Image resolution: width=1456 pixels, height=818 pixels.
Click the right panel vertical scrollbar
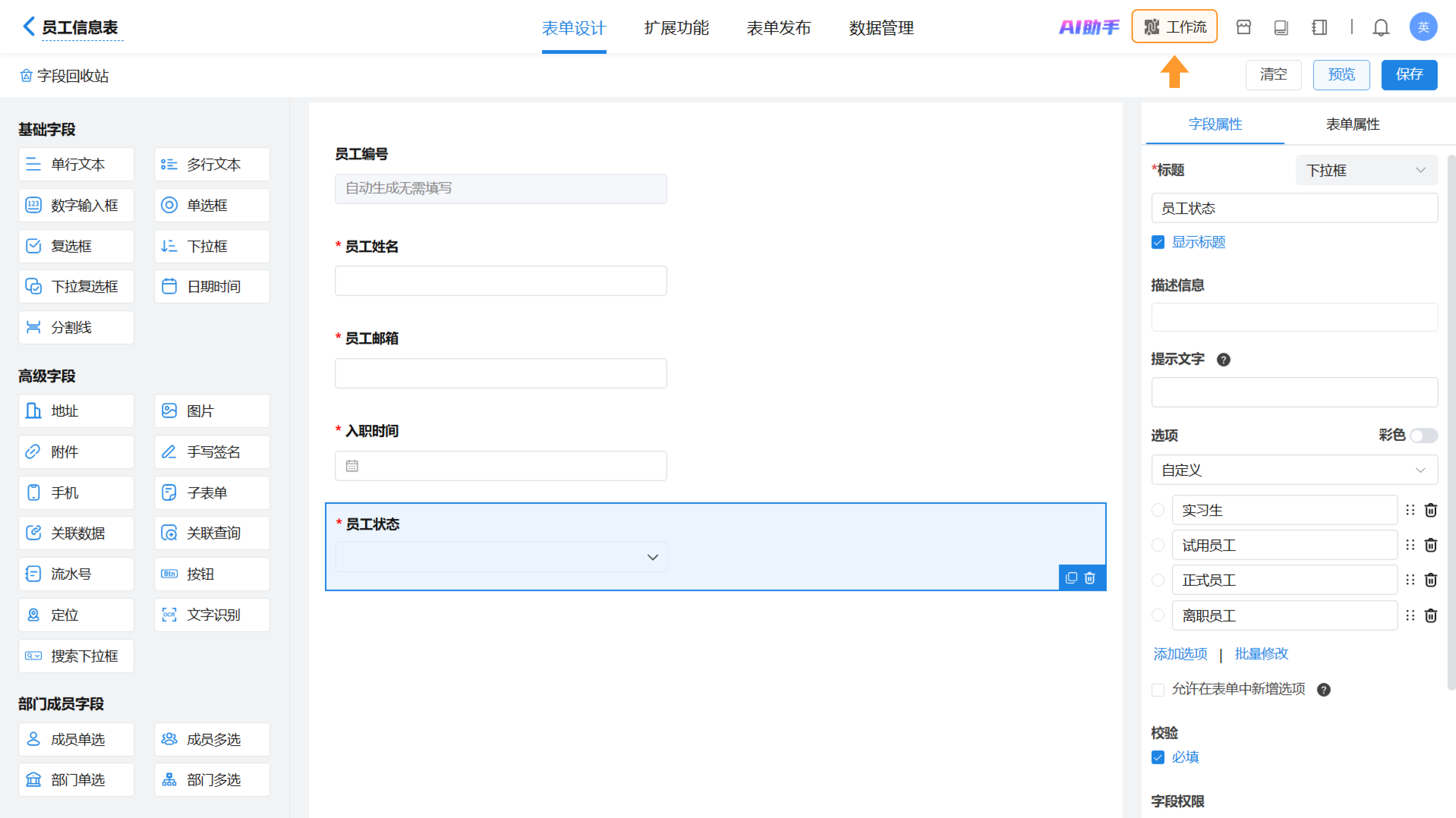point(1451,422)
